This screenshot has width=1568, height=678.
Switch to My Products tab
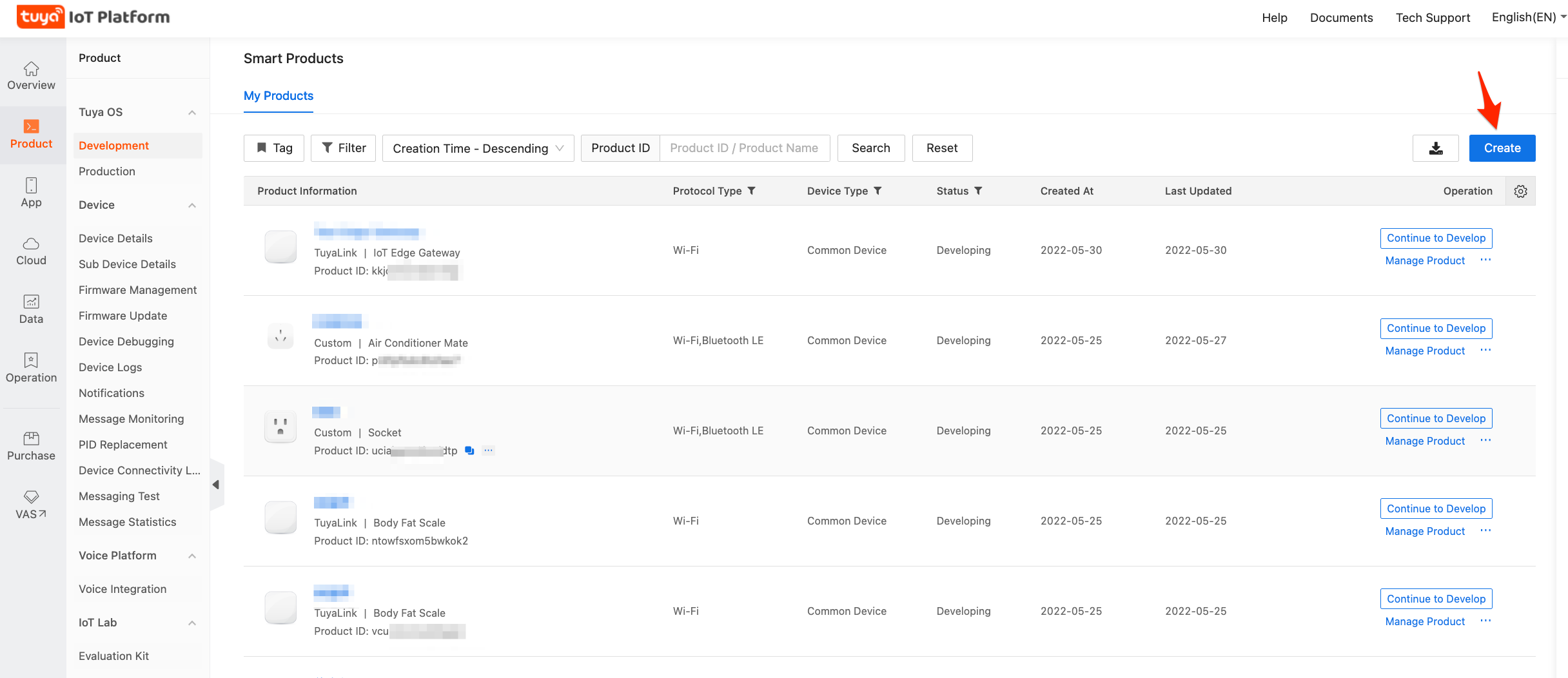pos(279,95)
